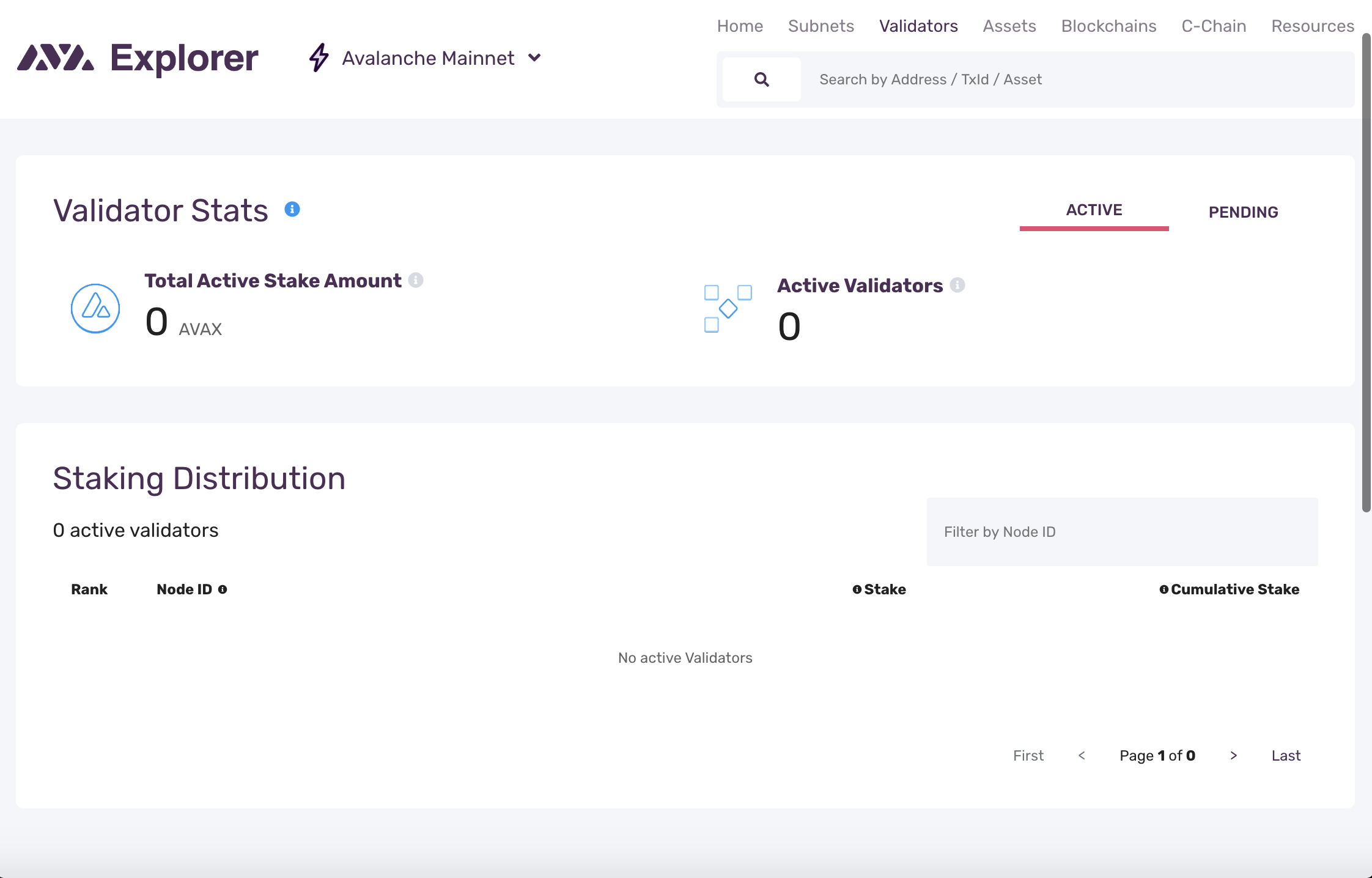Click the lightning bolt icon beside Avalanche Mainnet

click(x=319, y=58)
